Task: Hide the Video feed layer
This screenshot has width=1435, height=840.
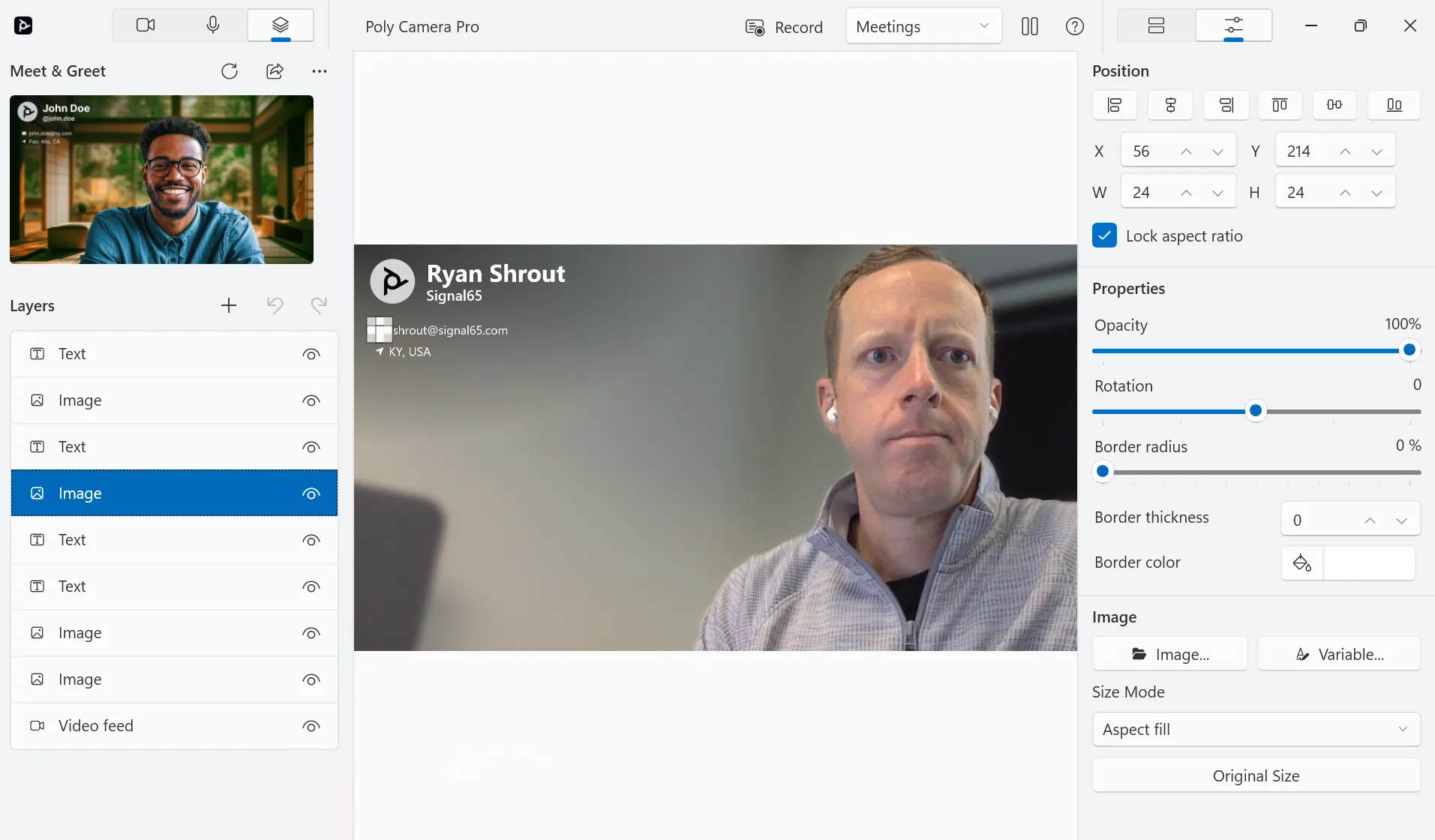Action: point(311,726)
